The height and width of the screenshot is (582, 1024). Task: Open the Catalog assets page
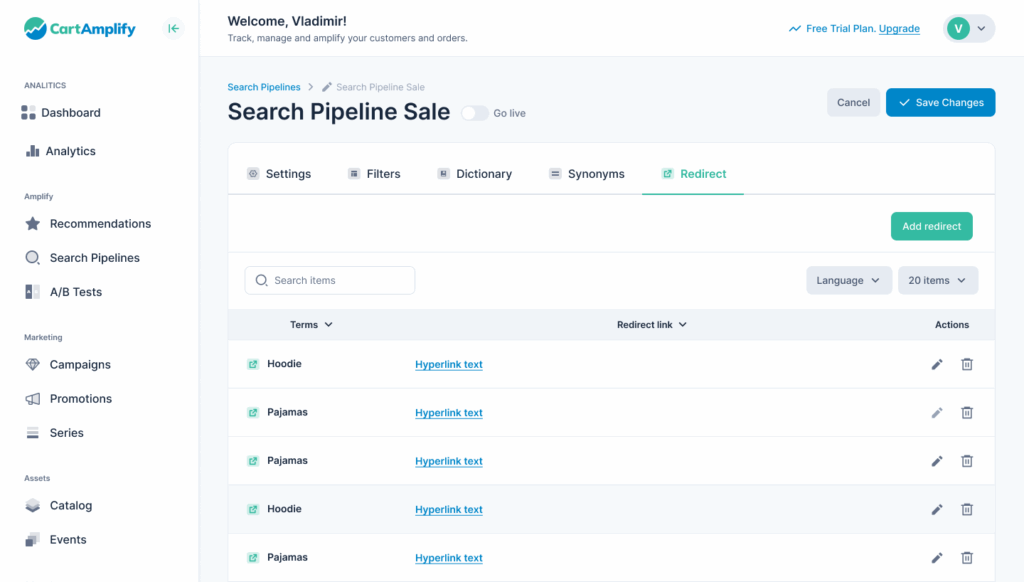click(70, 506)
